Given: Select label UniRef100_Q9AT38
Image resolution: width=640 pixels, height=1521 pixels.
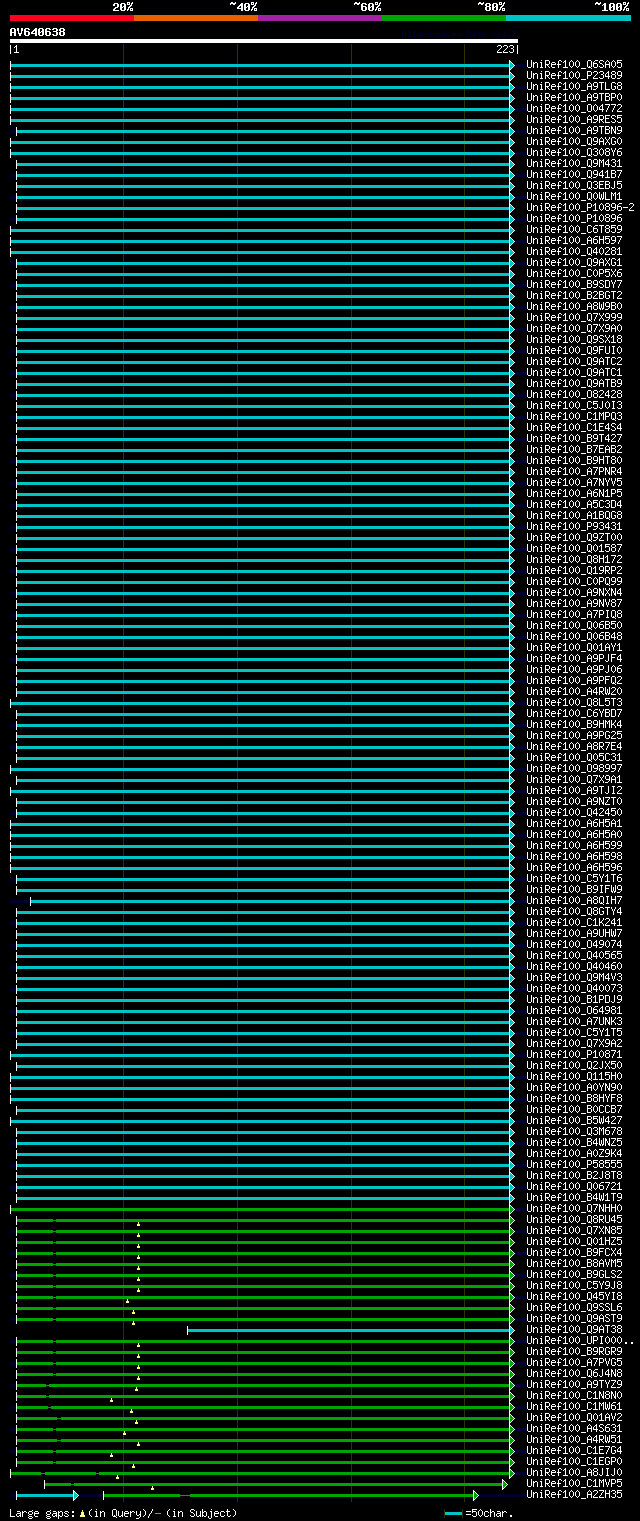Looking at the screenshot, I should coord(574,1329).
